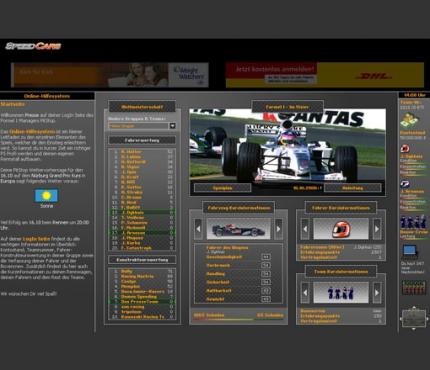
Task: Open the group selection dropdown arrow
Action: [x=172, y=126]
